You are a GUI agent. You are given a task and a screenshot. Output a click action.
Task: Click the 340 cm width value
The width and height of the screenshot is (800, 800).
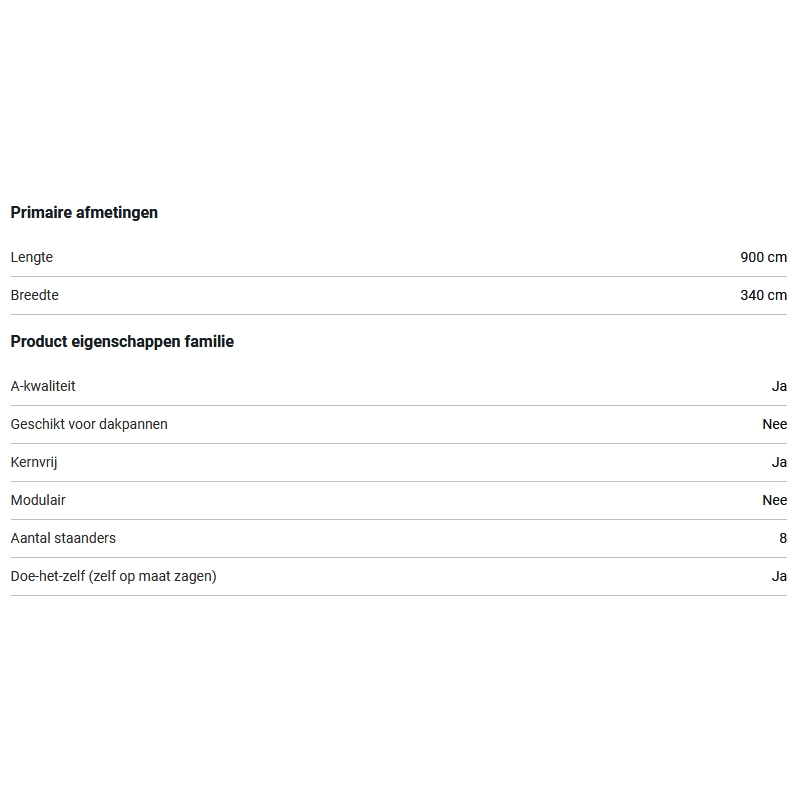[x=763, y=295]
